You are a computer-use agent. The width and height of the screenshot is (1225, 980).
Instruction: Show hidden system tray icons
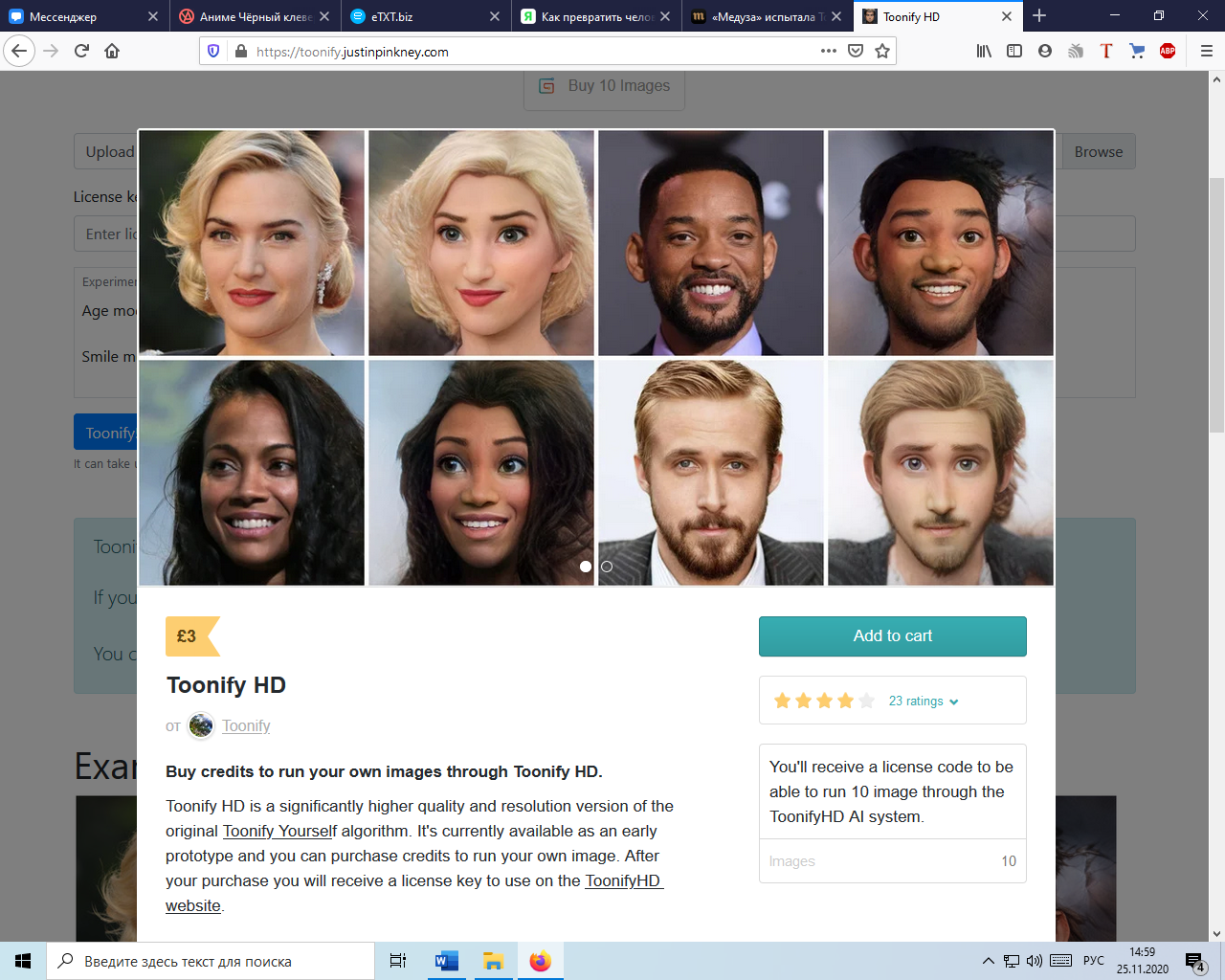point(988,961)
